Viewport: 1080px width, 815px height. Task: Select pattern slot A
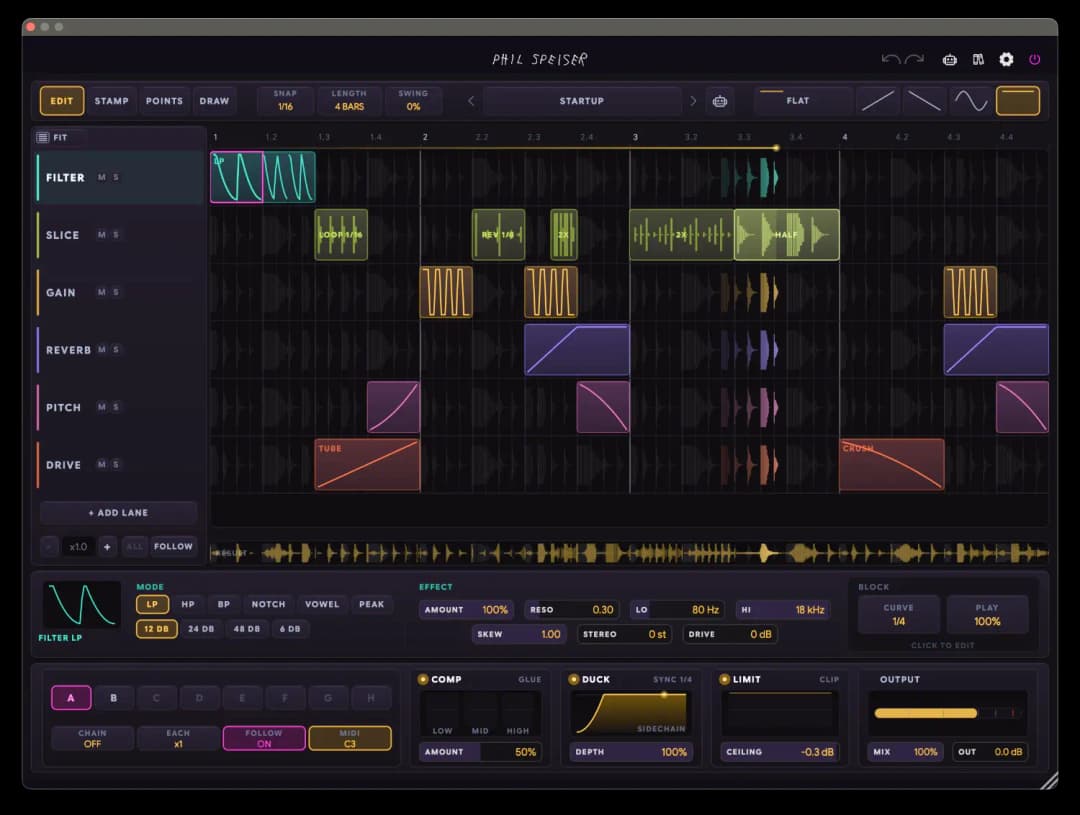tap(71, 698)
